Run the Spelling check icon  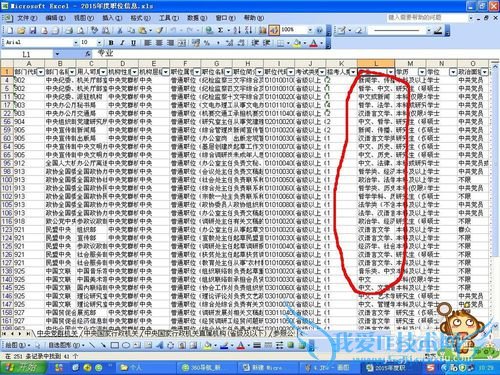(95, 31)
